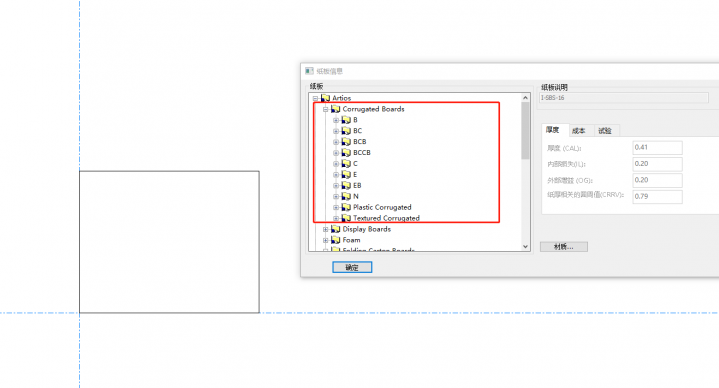Click the BCCB folder icon
719x388 pixels.
point(346,153)
